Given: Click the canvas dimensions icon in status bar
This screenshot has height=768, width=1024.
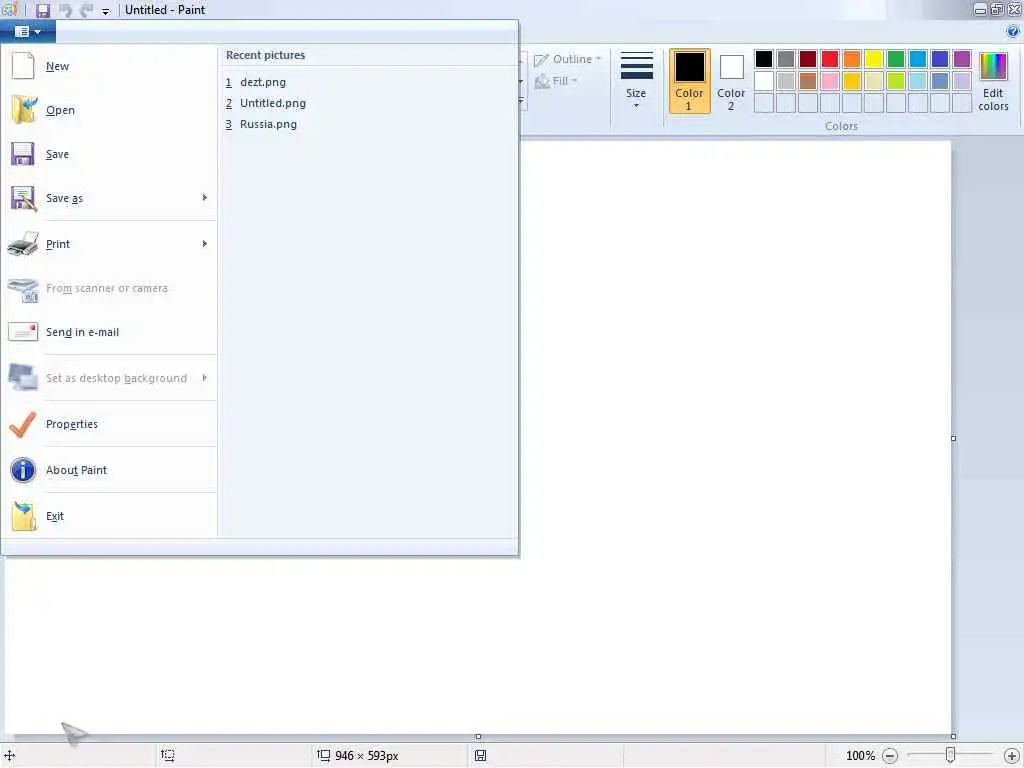Looking at the screenshot, I should point(323,756).
